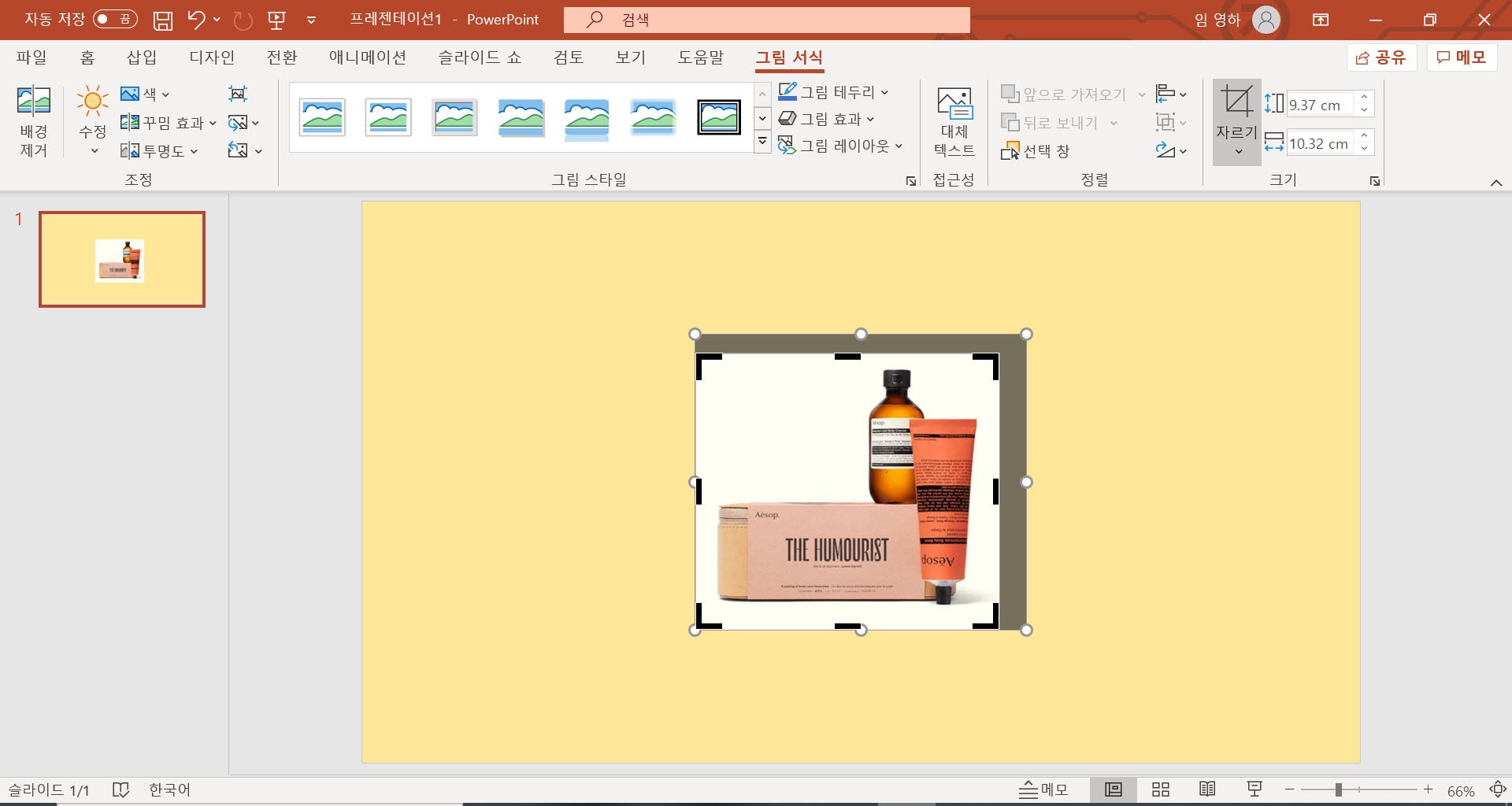Viewport: 1512px width, 806px height.
Task: Open the 파일 menu tab
Action: click(31, 57)
